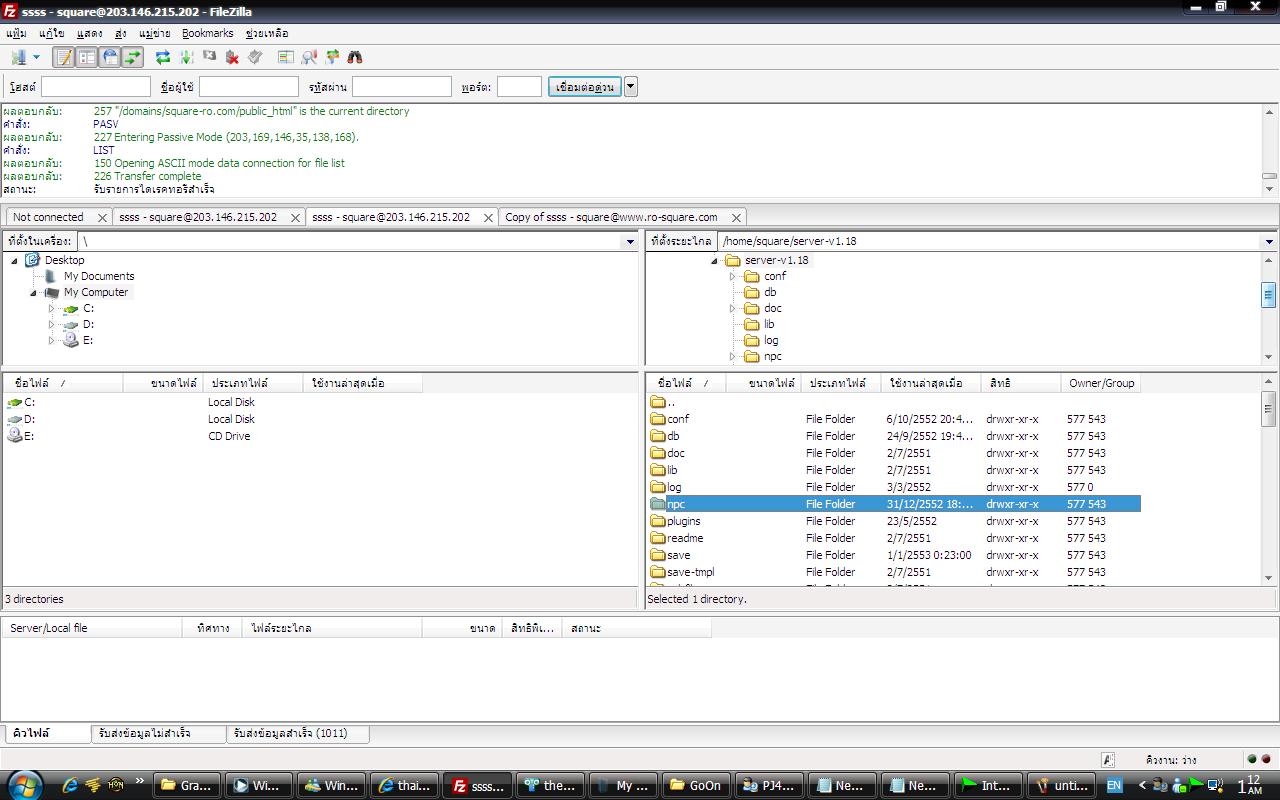Open the Site Manager icon
This screenshot has height=800, width=1280.
point(18,57)
